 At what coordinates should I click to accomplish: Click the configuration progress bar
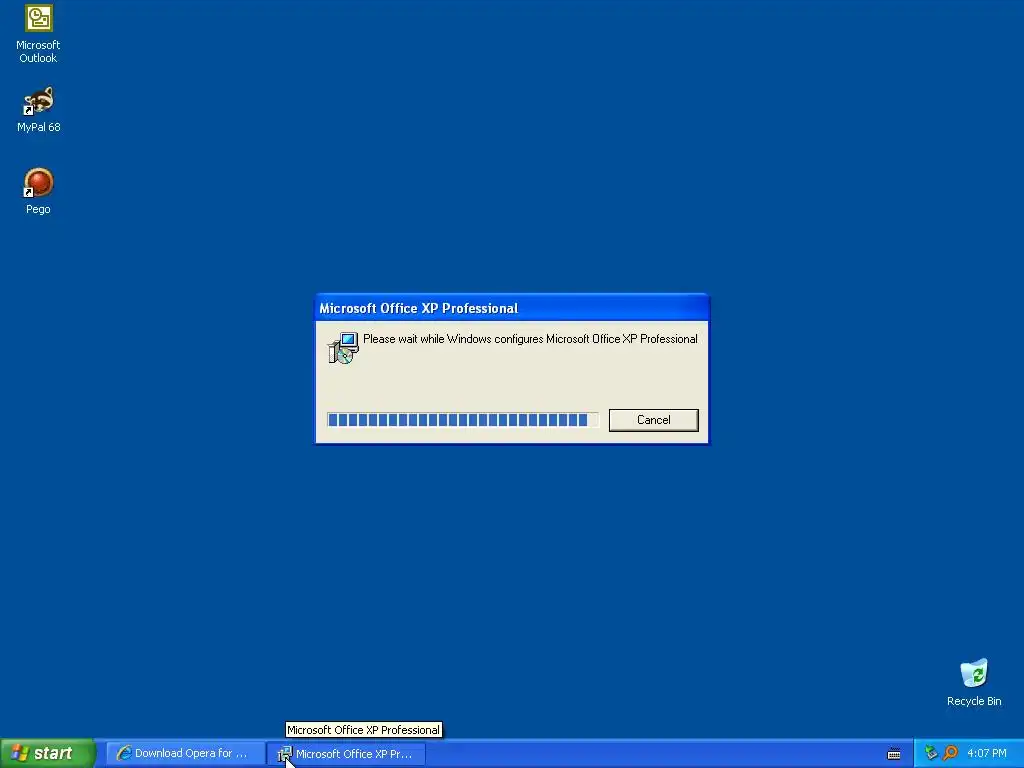pos(462,420)
